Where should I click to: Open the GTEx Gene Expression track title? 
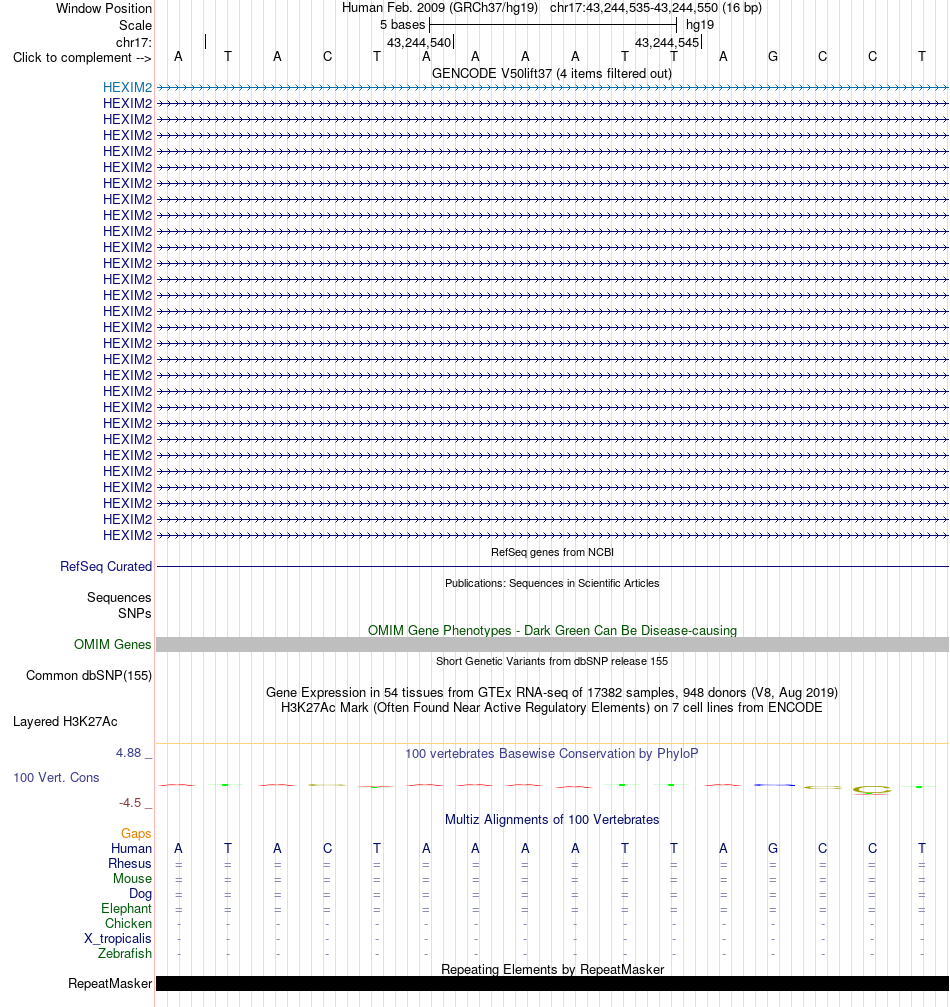click(552, 692)
